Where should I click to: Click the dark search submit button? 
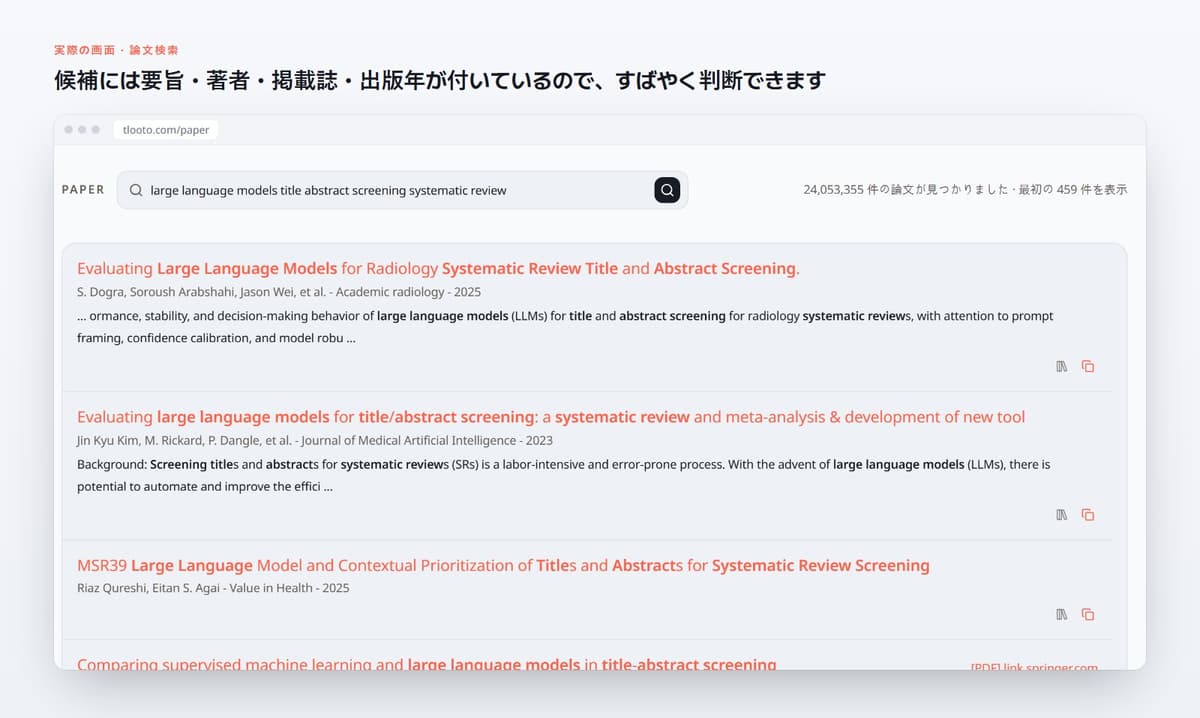[x=667, y=190]
